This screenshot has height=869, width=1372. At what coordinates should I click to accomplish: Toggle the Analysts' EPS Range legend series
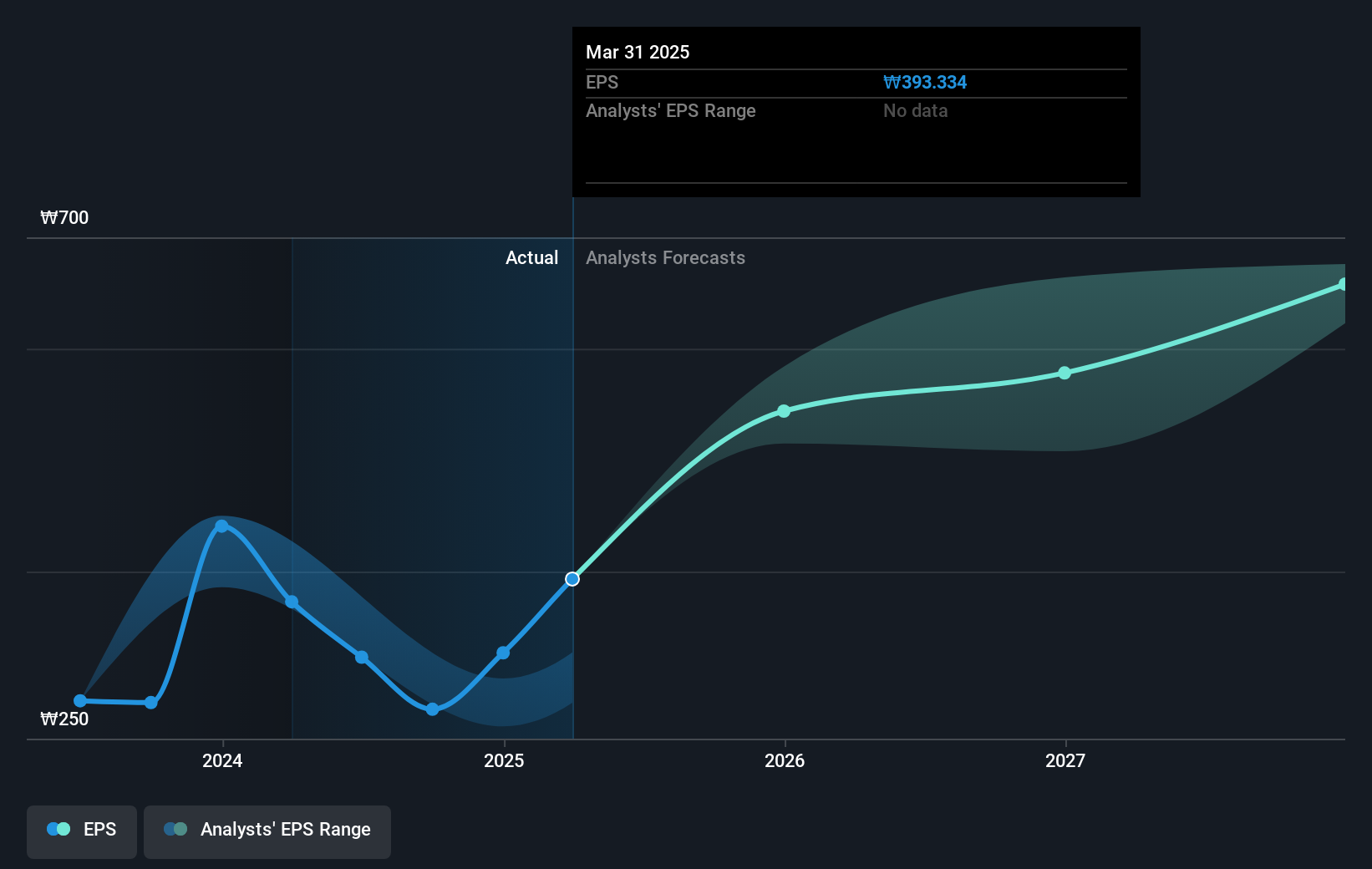[x=267, y=831]
